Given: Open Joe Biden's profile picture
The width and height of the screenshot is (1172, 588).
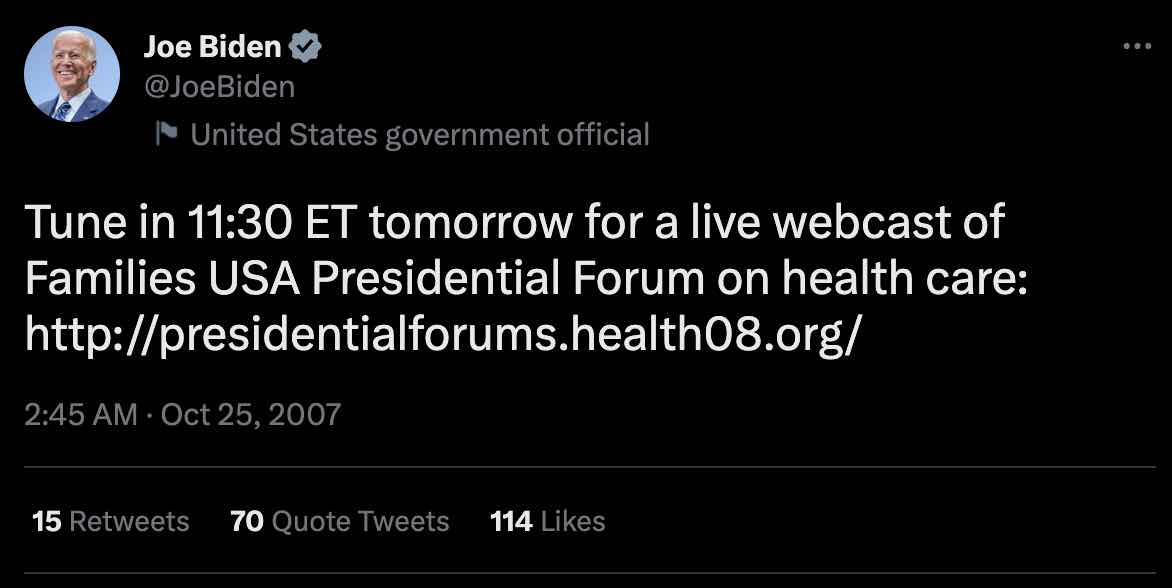Looking at the screenshot, I should [72, 74].
